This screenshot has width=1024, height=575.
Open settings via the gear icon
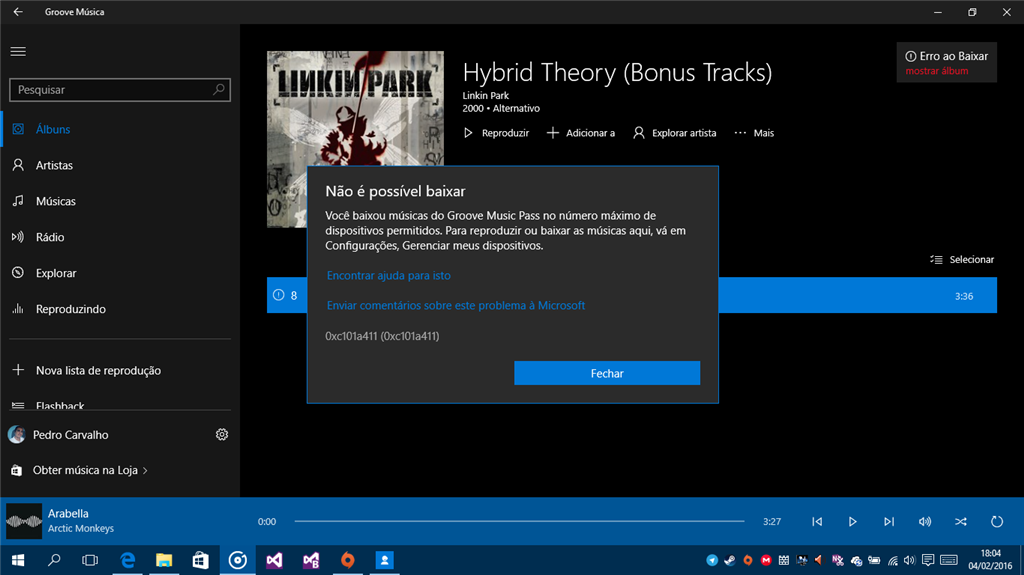[x=222, y=435]
